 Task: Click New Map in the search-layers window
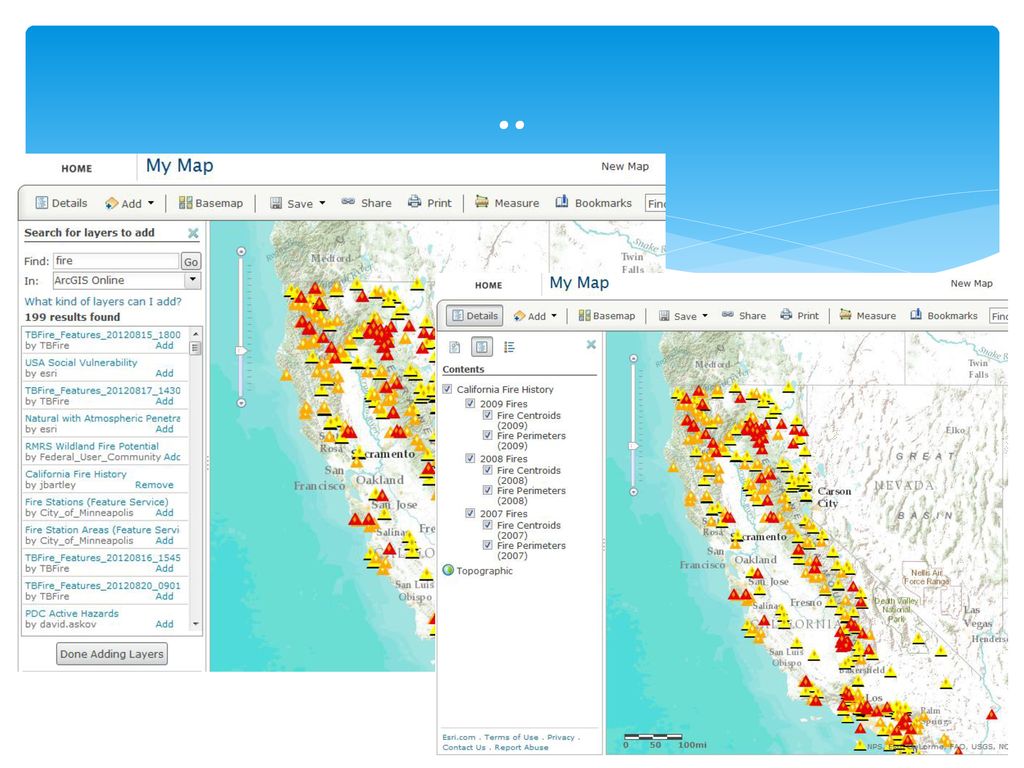click(625, 167)
